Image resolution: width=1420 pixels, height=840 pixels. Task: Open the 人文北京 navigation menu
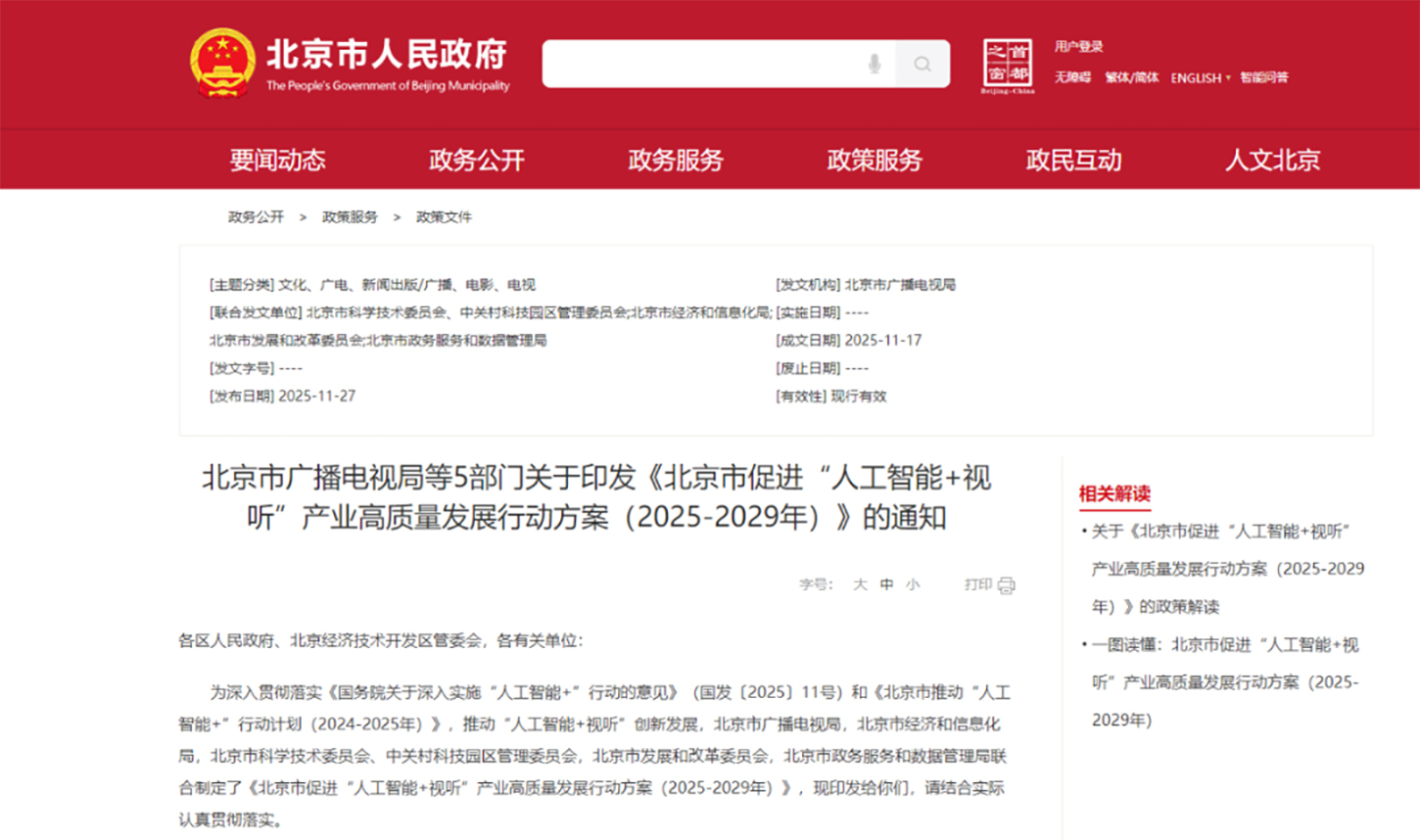pos(1272,161)
